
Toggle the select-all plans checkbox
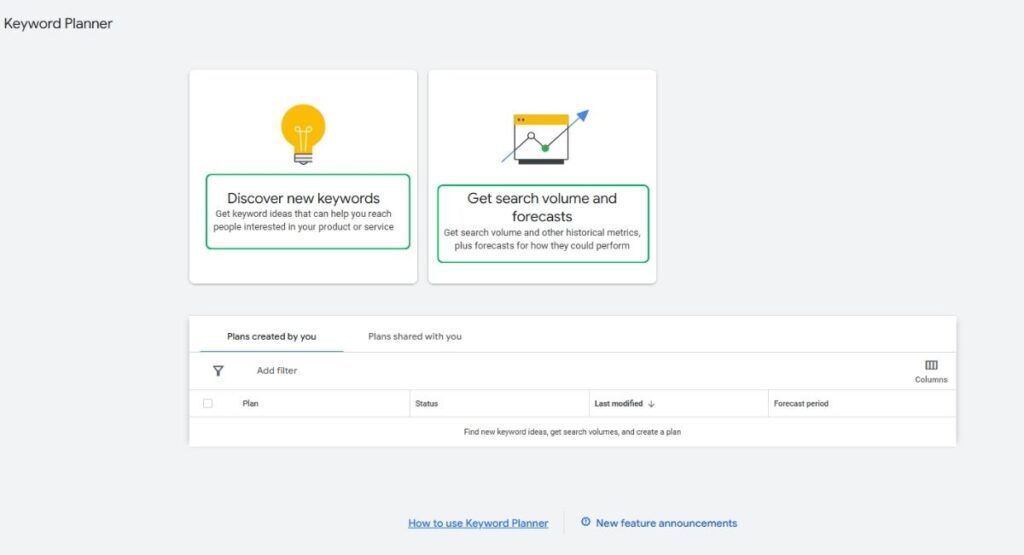tap(208, 404)
